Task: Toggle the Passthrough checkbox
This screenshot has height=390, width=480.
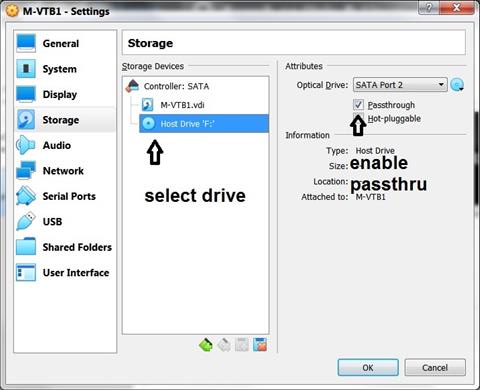Action: (358, 105)
